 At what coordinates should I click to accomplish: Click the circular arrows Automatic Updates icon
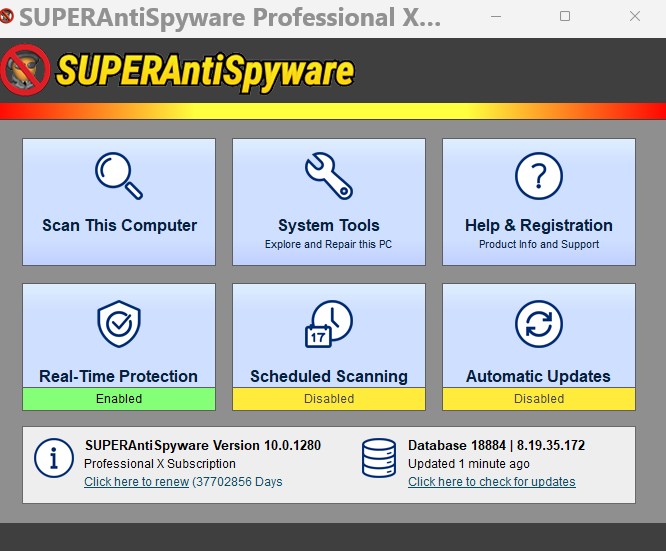[x=538, y=324]
